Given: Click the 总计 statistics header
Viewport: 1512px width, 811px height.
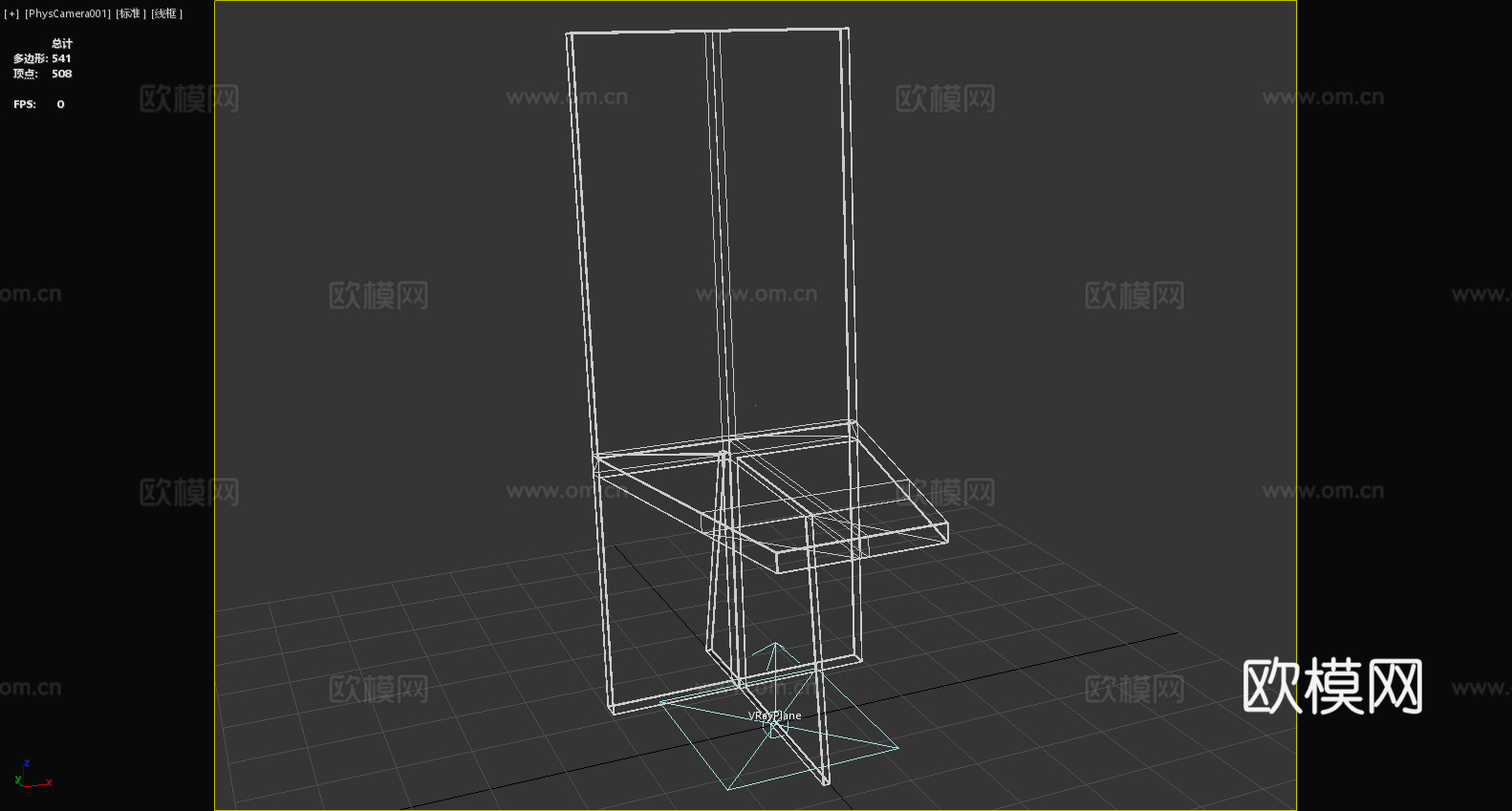Looking at the screenshot, I should pos(62,44).
